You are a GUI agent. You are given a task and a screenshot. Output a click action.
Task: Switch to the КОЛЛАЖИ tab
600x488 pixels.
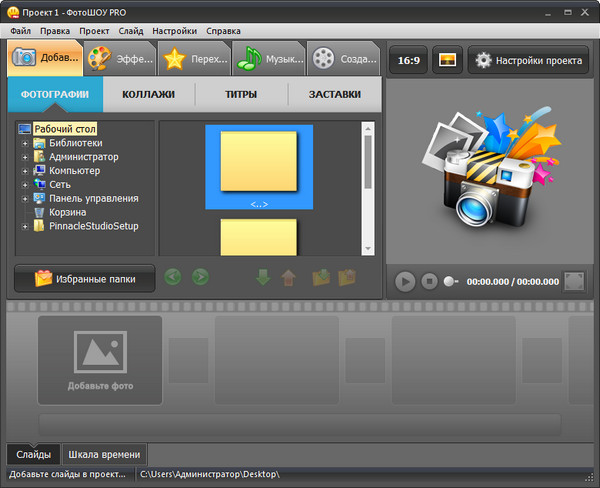148,95
